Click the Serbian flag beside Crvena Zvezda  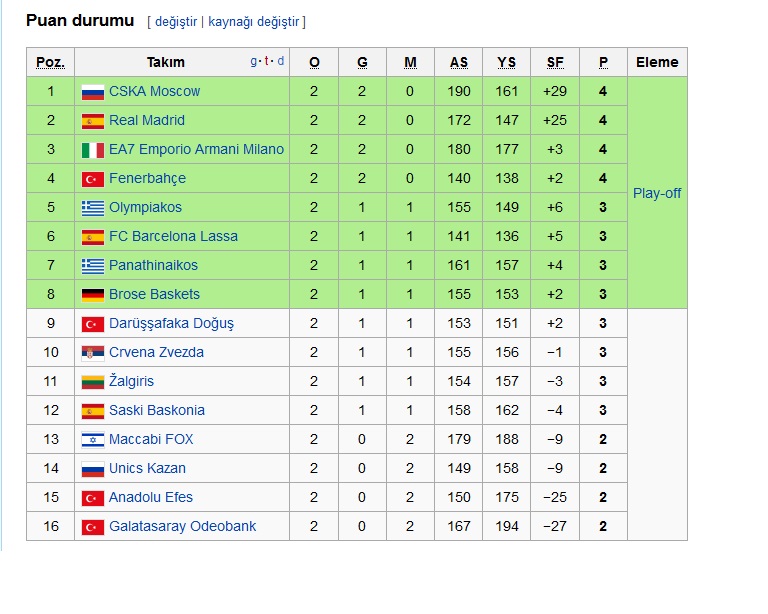coord(93,353)
